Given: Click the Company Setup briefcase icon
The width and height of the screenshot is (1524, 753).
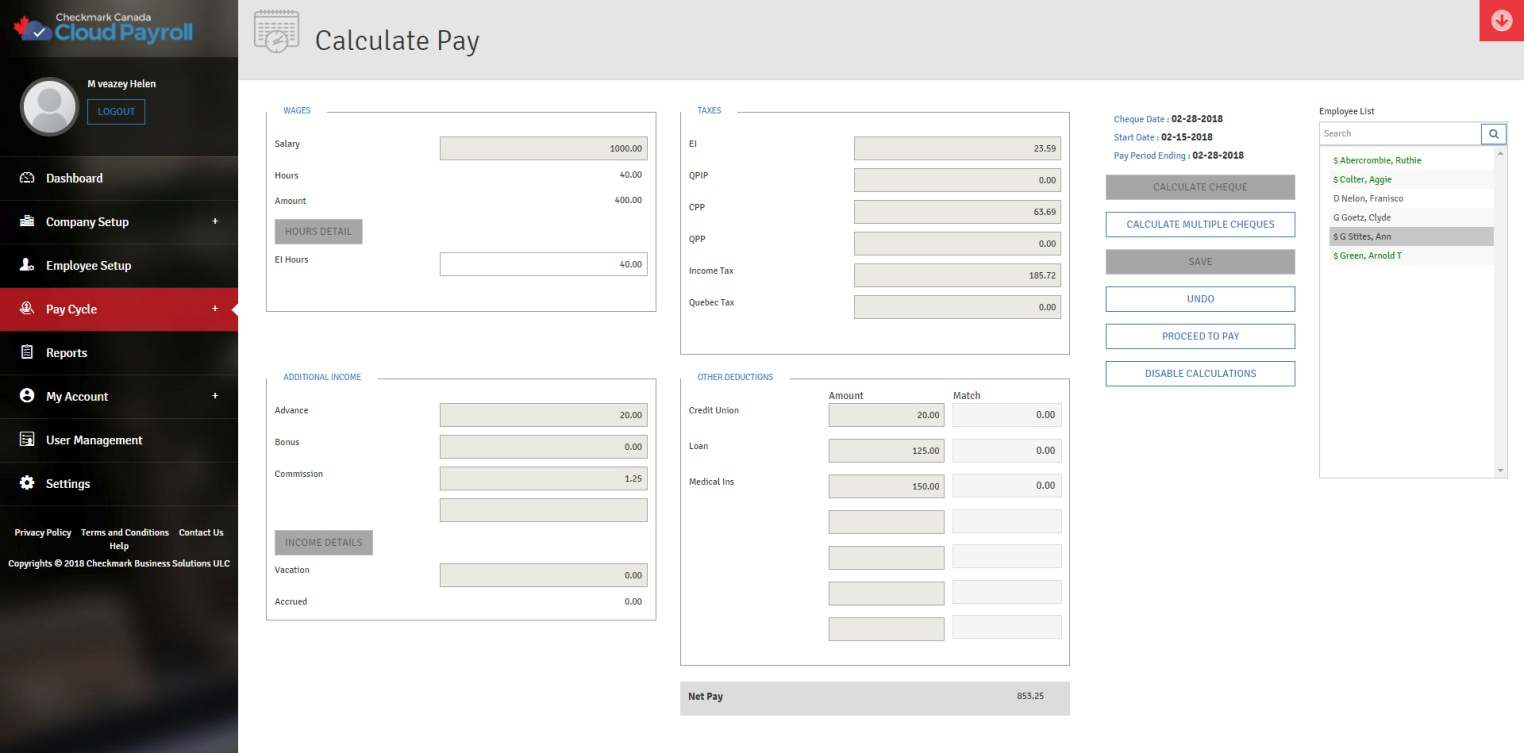Looking at the screenshot, I should tap(27, 222).
